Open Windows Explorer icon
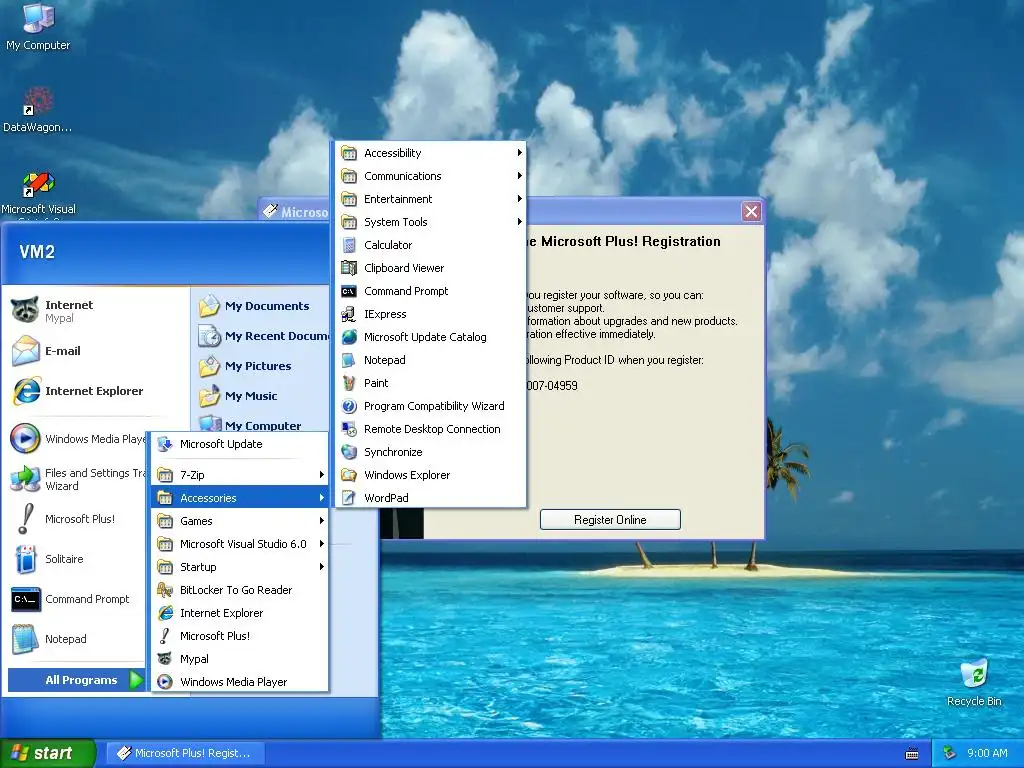The image size is (1024, 768). point(349,475)
